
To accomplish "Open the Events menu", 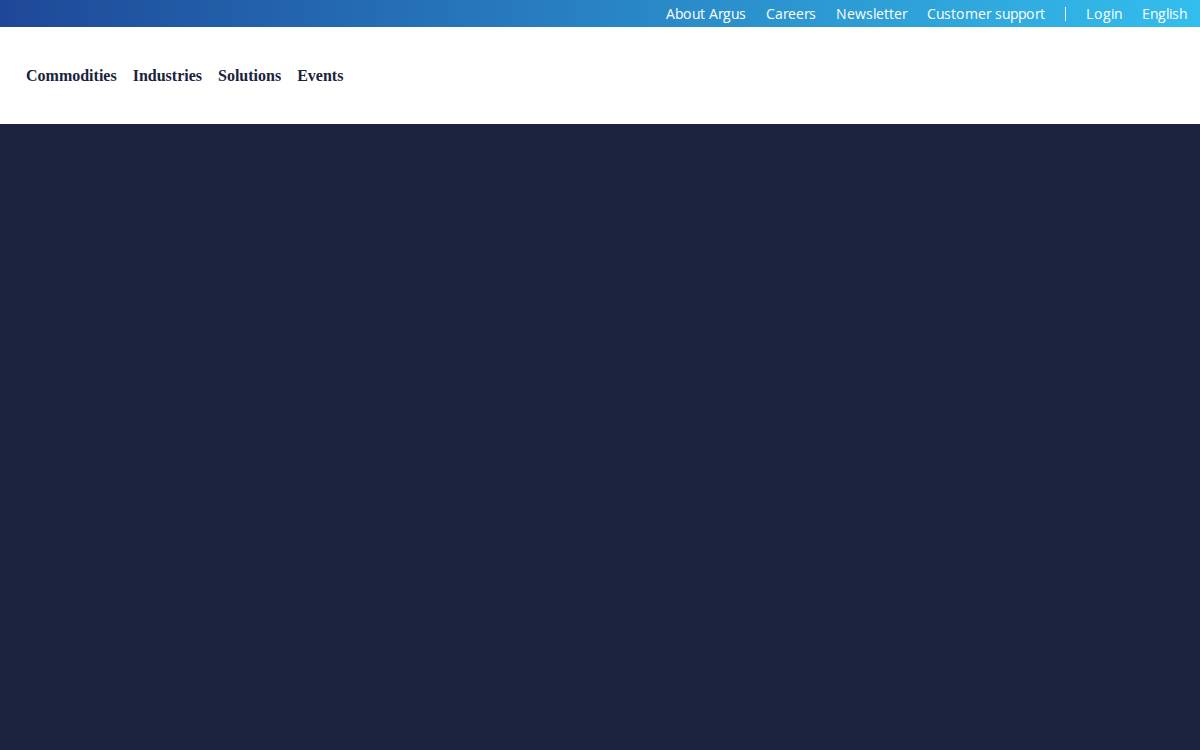I will coord(320,76).
